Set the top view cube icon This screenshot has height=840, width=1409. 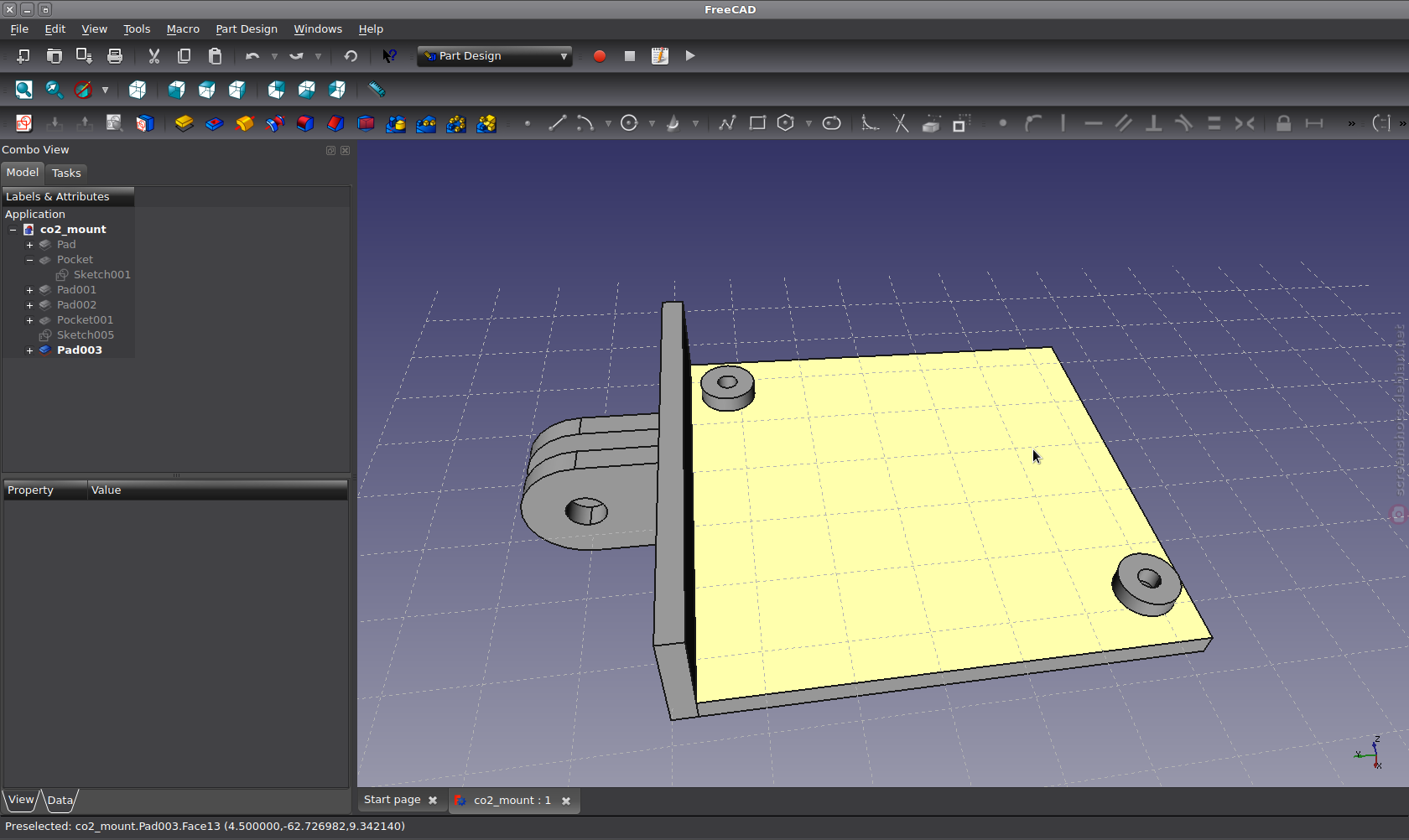click(206, 90)
